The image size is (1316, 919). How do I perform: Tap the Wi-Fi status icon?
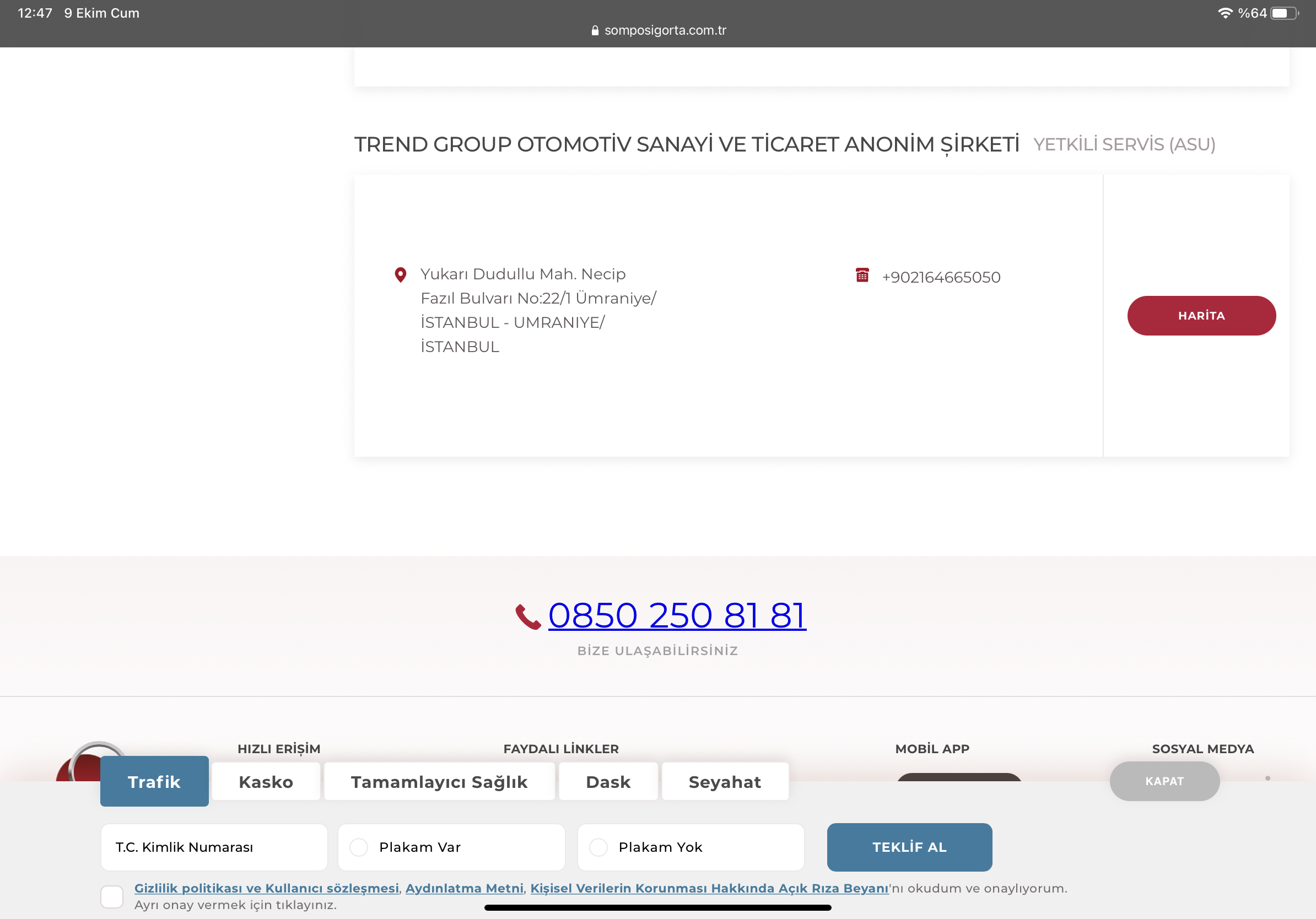(1225, 13)
